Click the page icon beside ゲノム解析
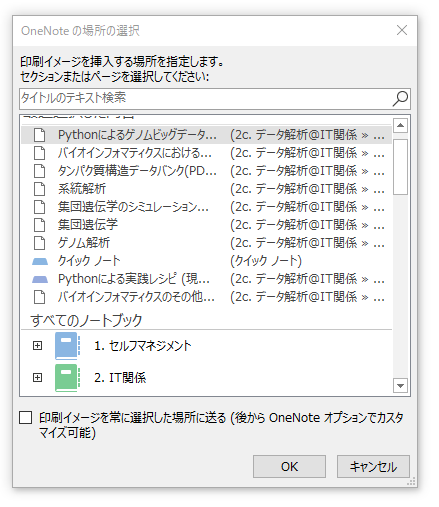Screen dimensions: 439x507 pyautogui.click(x=40, y=243)
